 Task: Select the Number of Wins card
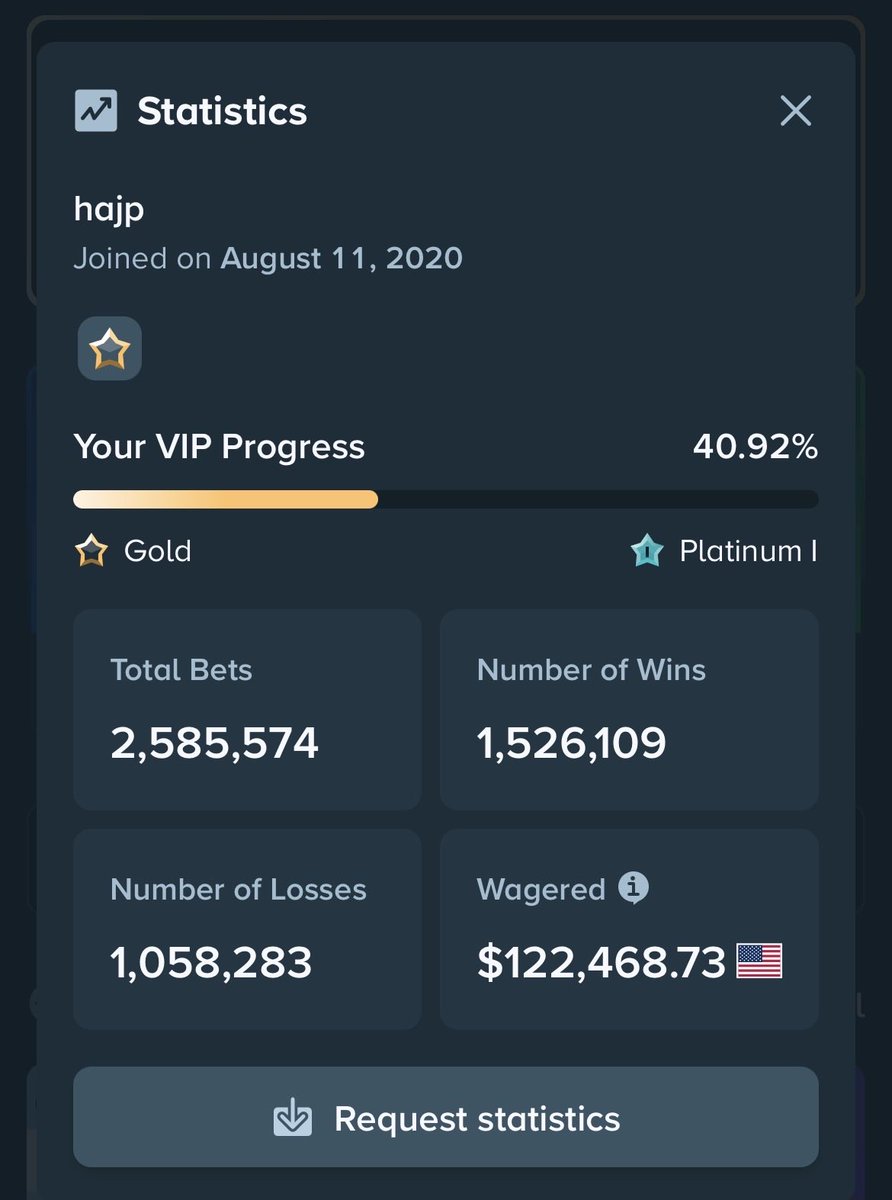point(629,710)
